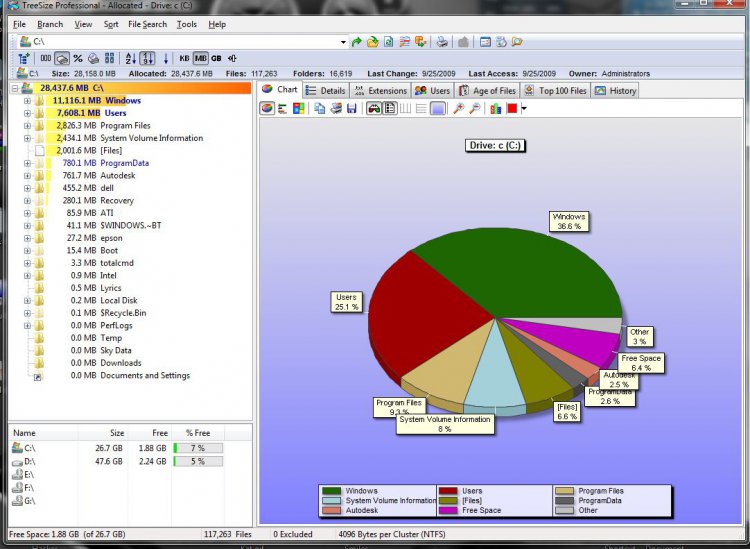750x549 pixels.
Task: Switch to the Extensions tab
Action: point(381,90)
